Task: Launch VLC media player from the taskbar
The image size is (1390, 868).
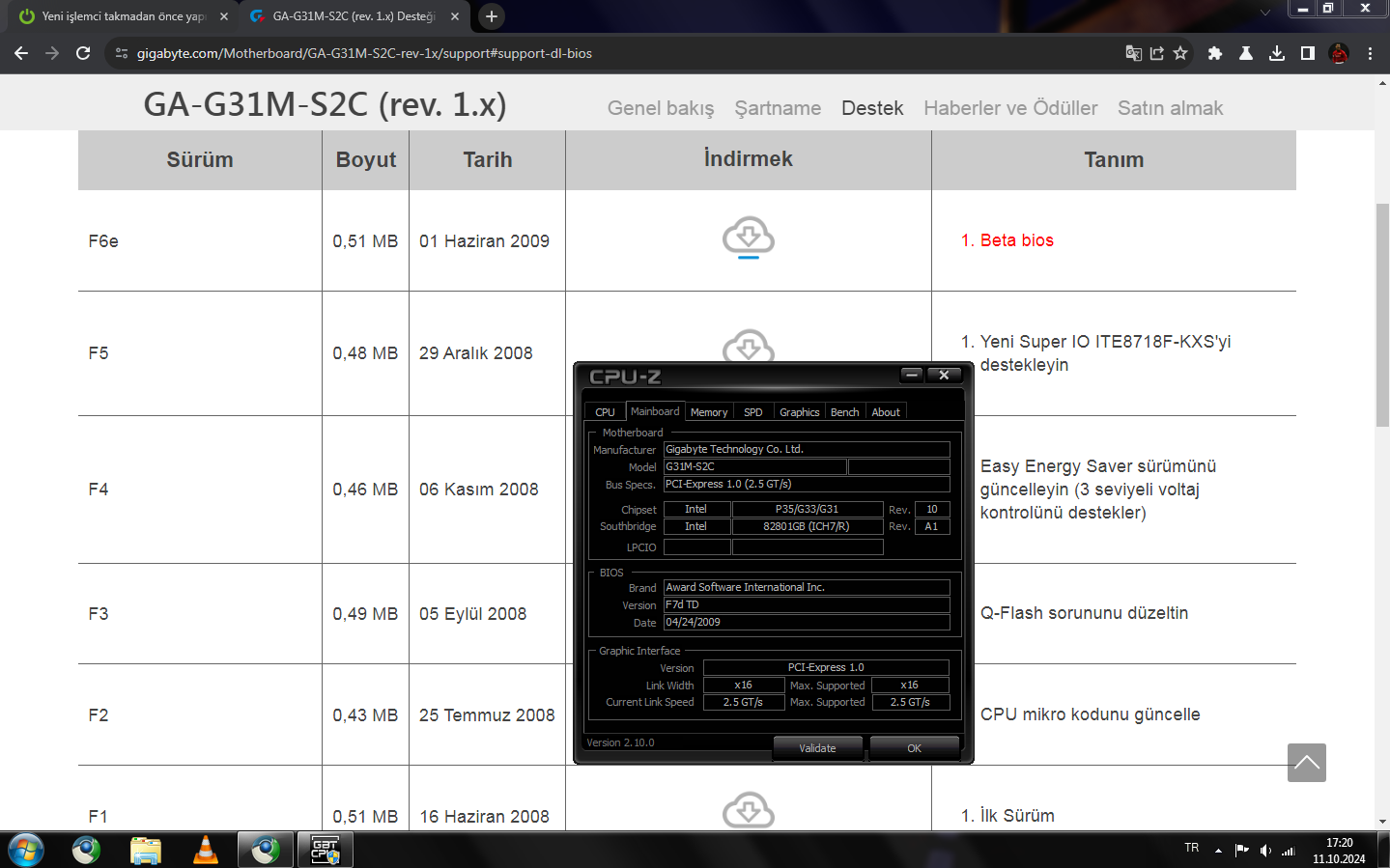Action: click(206, 850)
